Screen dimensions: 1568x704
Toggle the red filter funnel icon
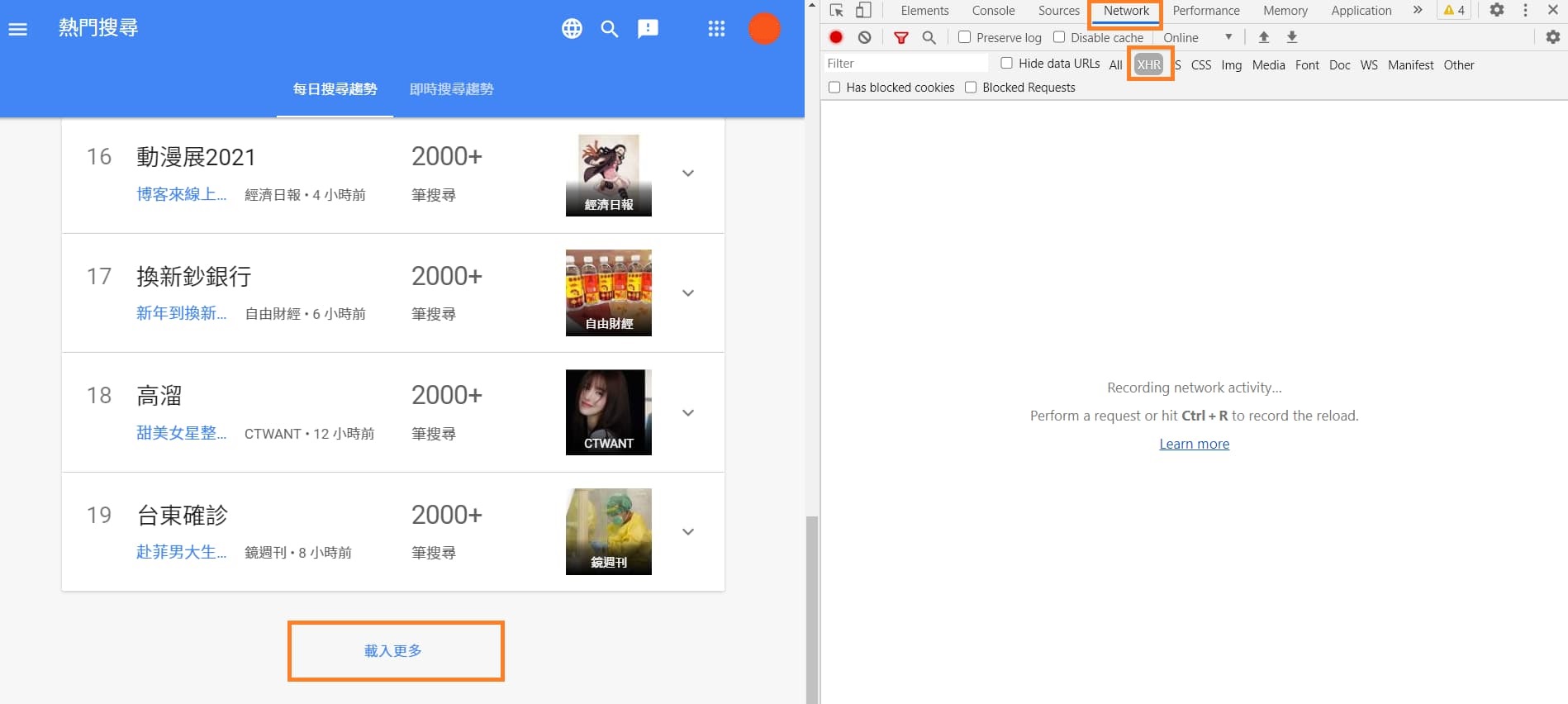901,37
